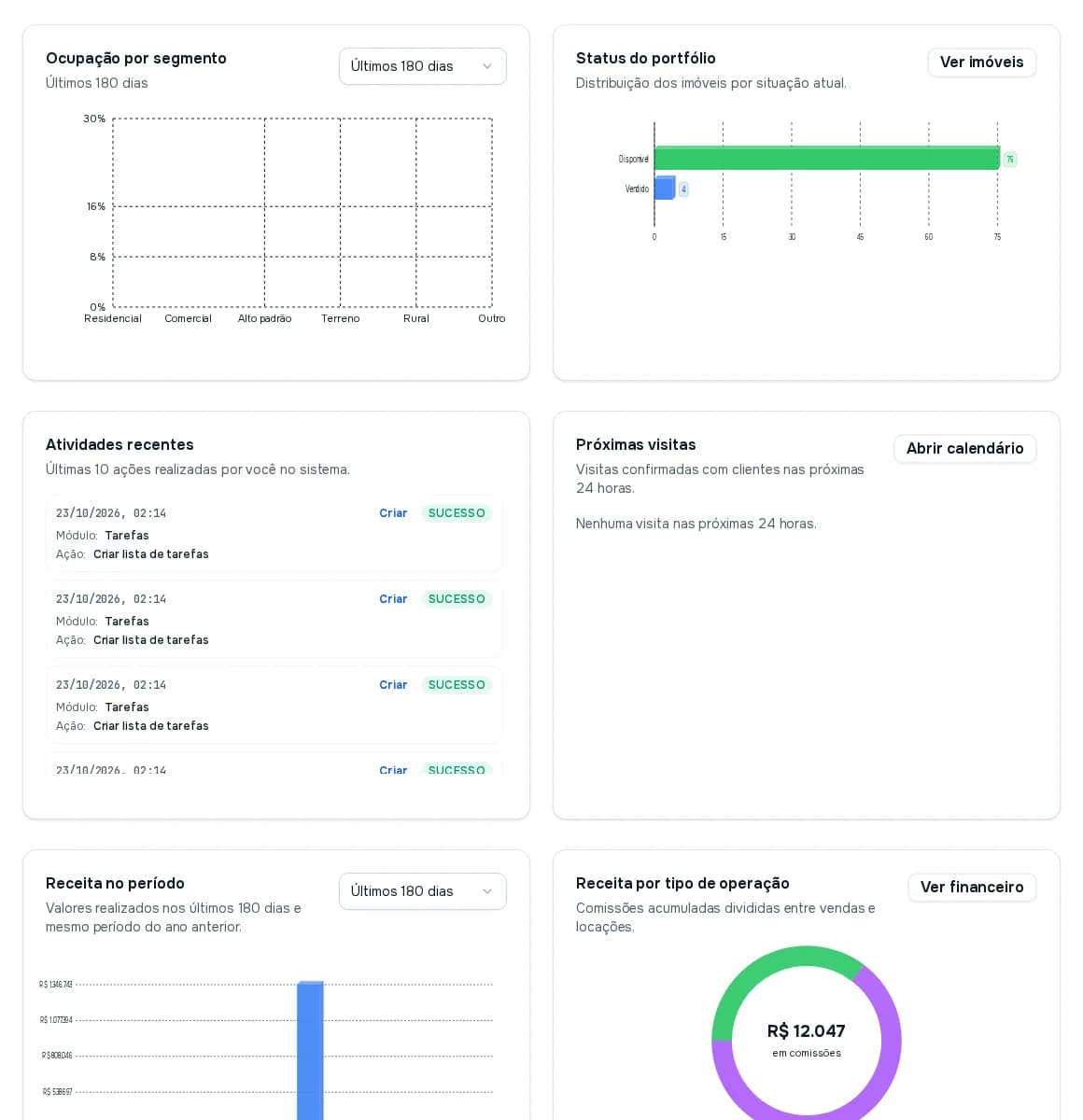Click the Ver financeiro button
This screenshot has width=1083, height=1120.
[971, 888]
